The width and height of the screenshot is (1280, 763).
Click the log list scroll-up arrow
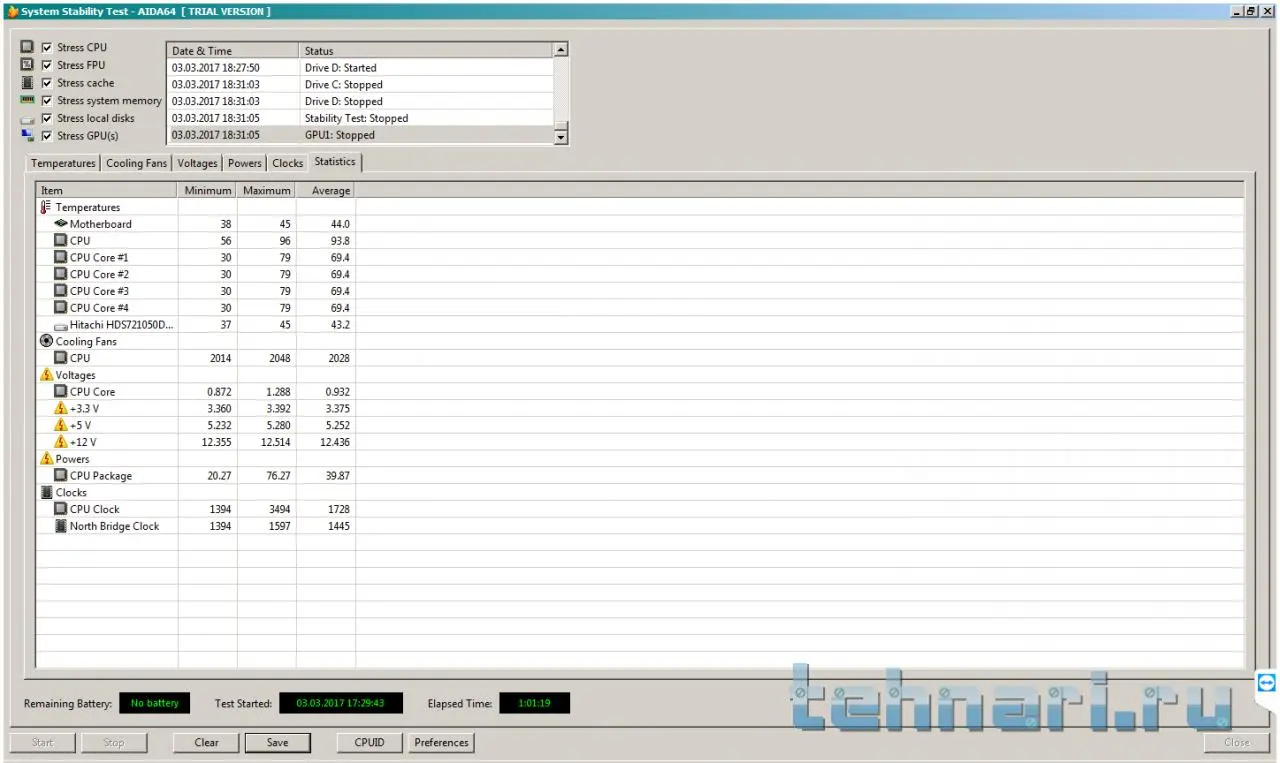pos(561,50)
